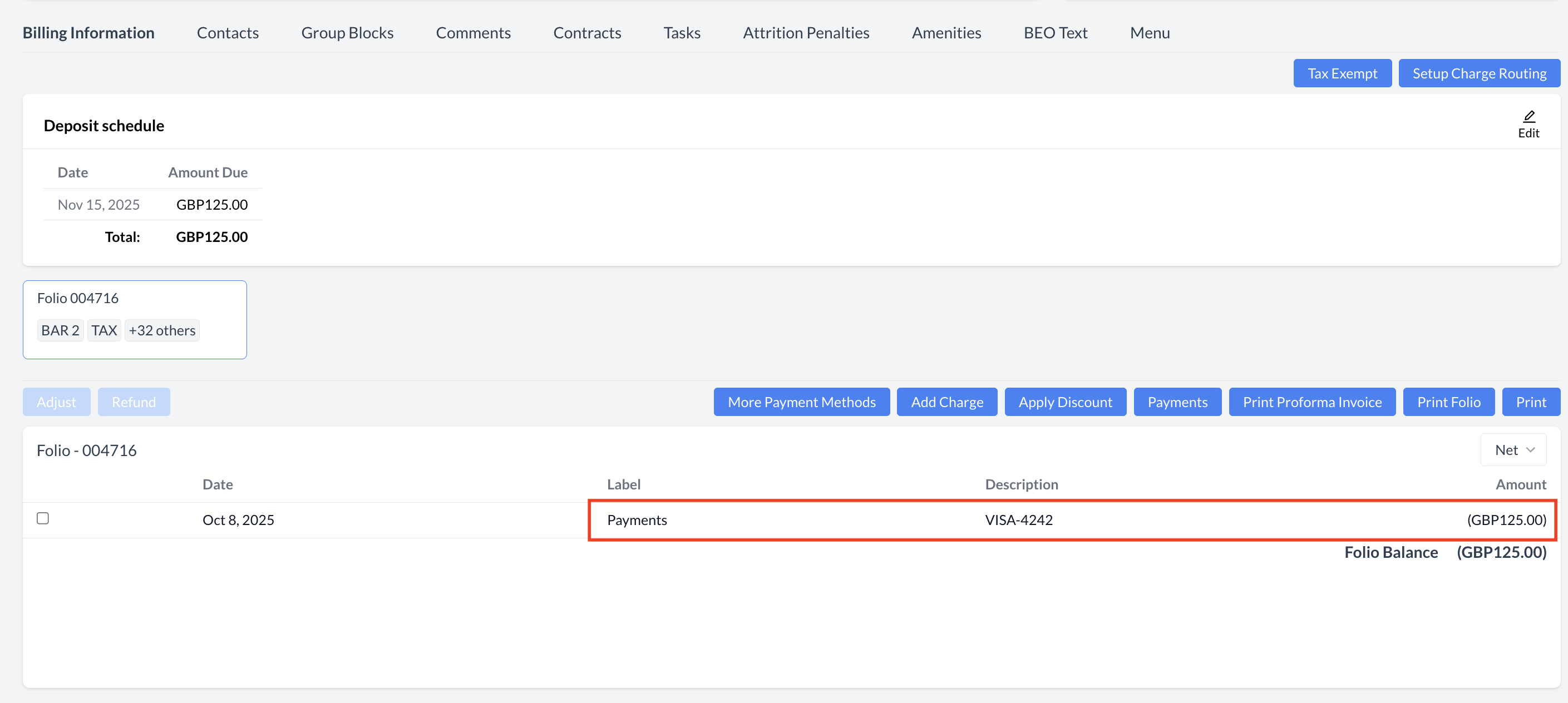Click the VISA-4242 payment row
This screenshot has height=703, width=1568.
(1018, 520)
